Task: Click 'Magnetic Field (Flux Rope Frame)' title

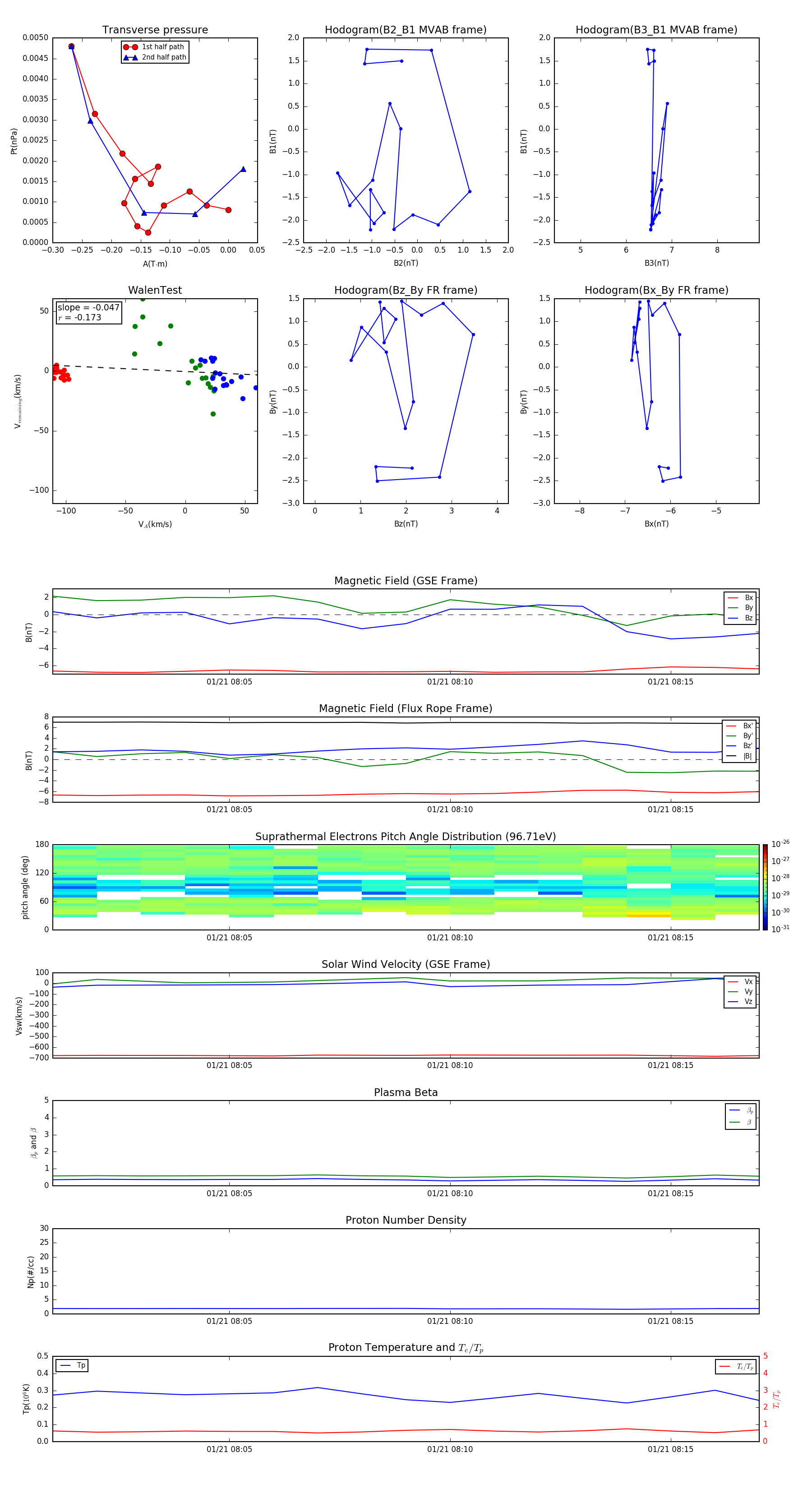Action: pos(406,709)
